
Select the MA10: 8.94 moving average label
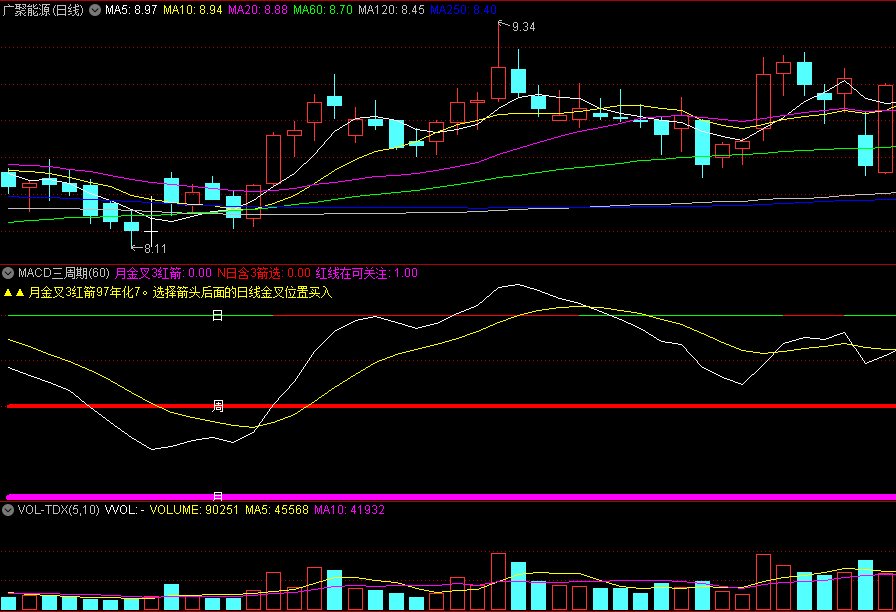pos(193,10)
